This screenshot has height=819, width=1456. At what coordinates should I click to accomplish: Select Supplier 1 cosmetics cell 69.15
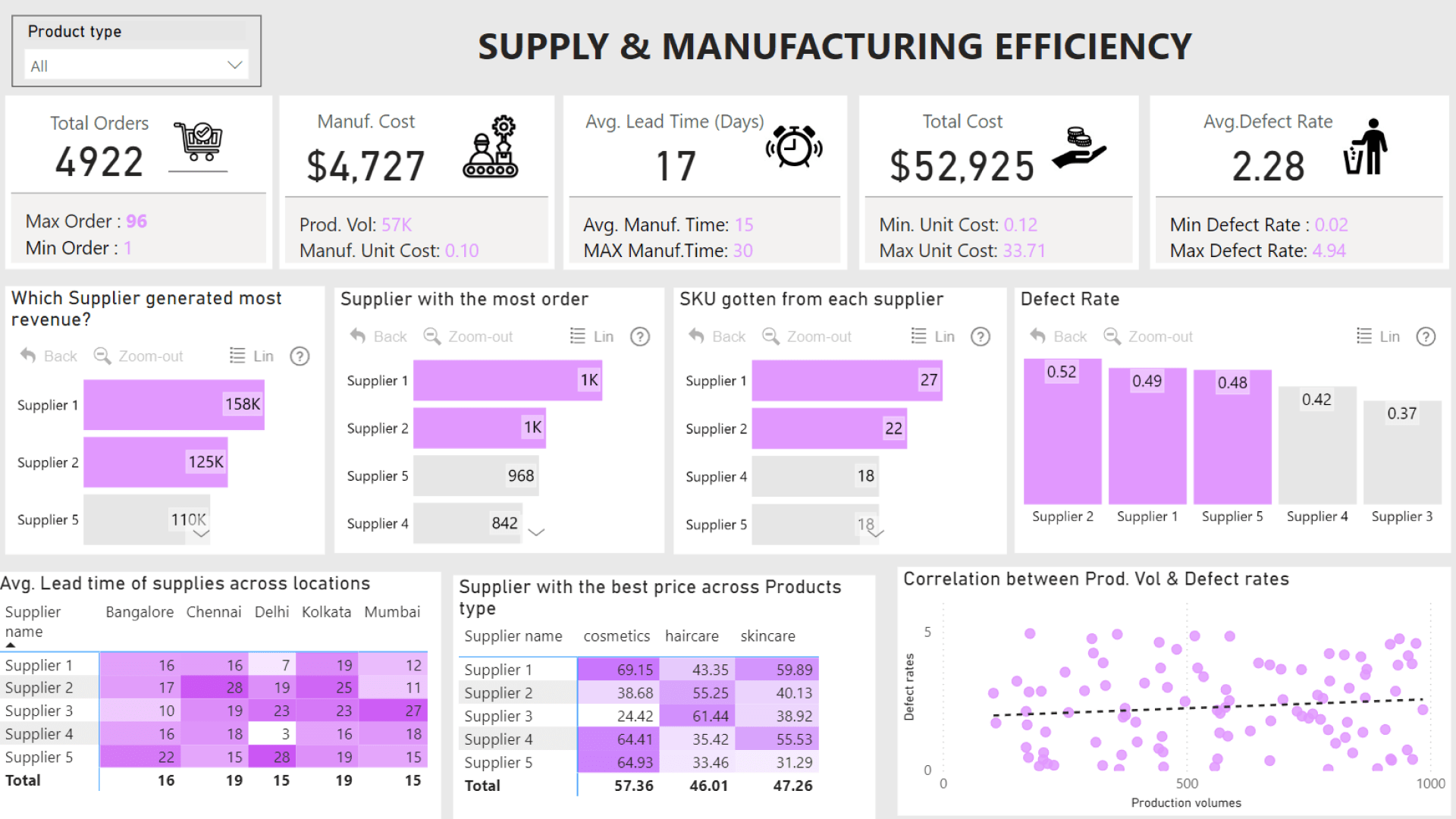click(x=618, y=670)
